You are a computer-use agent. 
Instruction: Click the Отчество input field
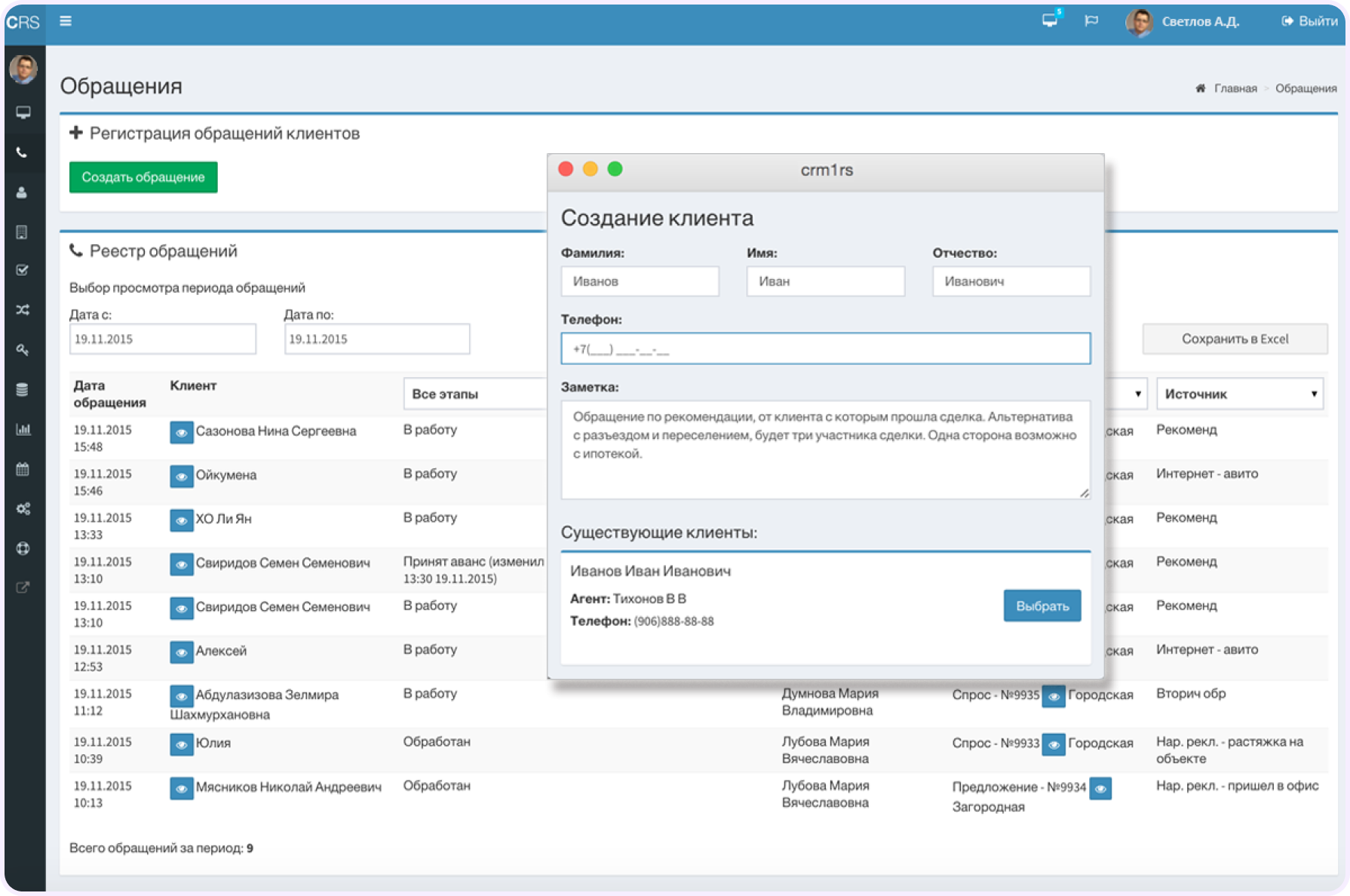pos(1011,281)
